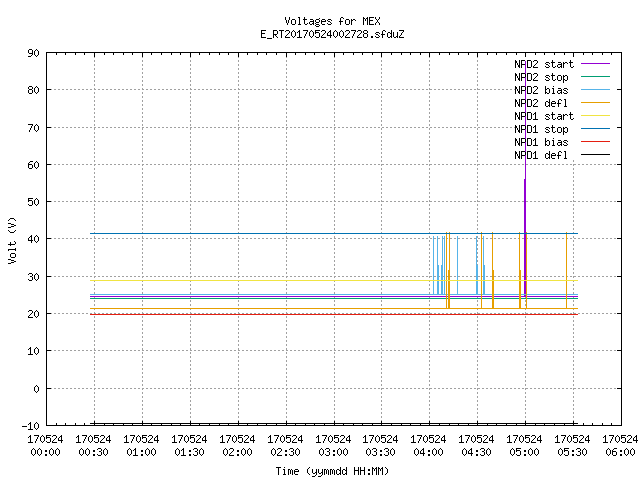Click the x-axis label 170524 06:00
Viewport: 640px width, 480px height.
point(620,446)
